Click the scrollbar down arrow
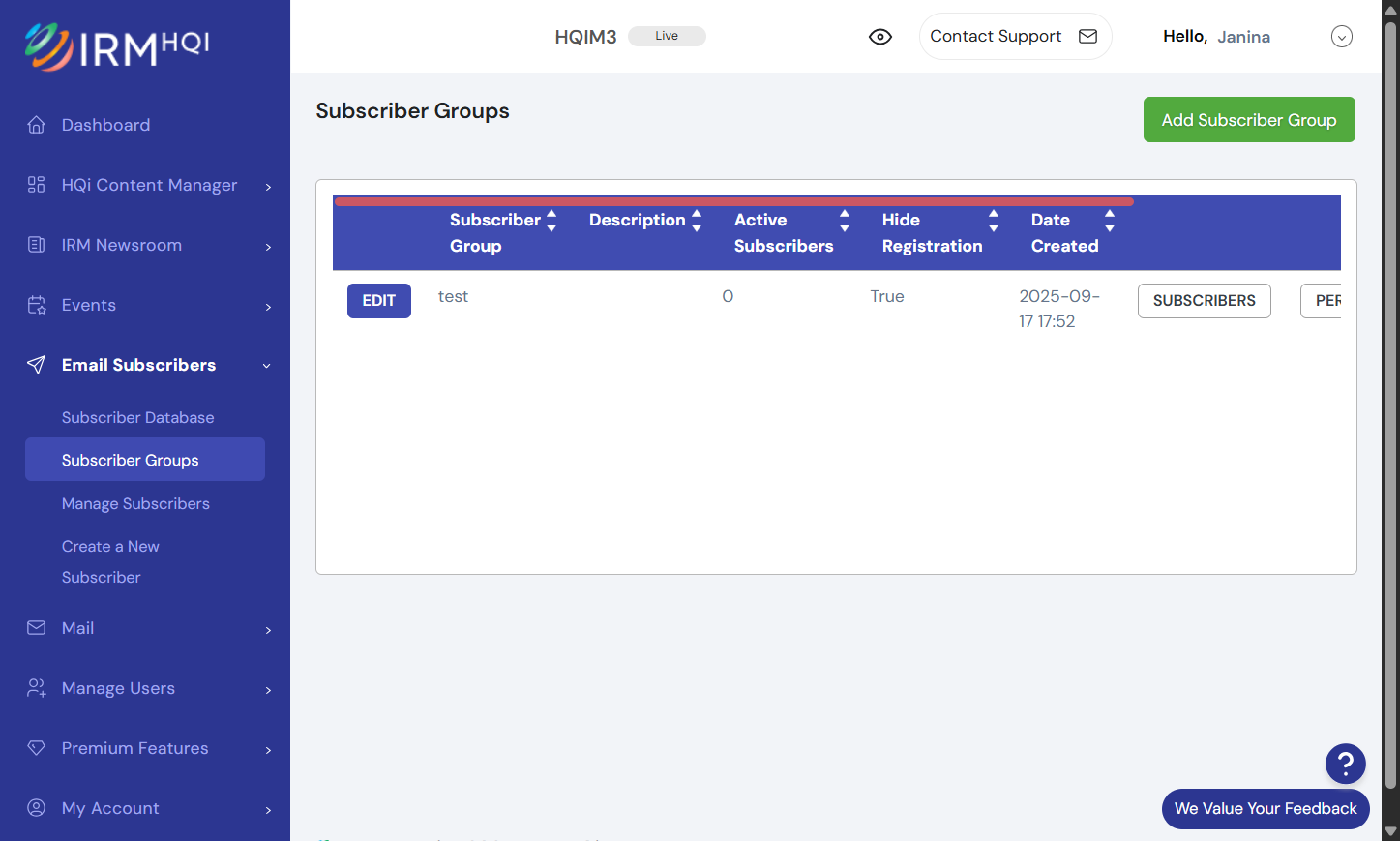This screenshot has height=841, width=1400. (x=1390, y=831)
